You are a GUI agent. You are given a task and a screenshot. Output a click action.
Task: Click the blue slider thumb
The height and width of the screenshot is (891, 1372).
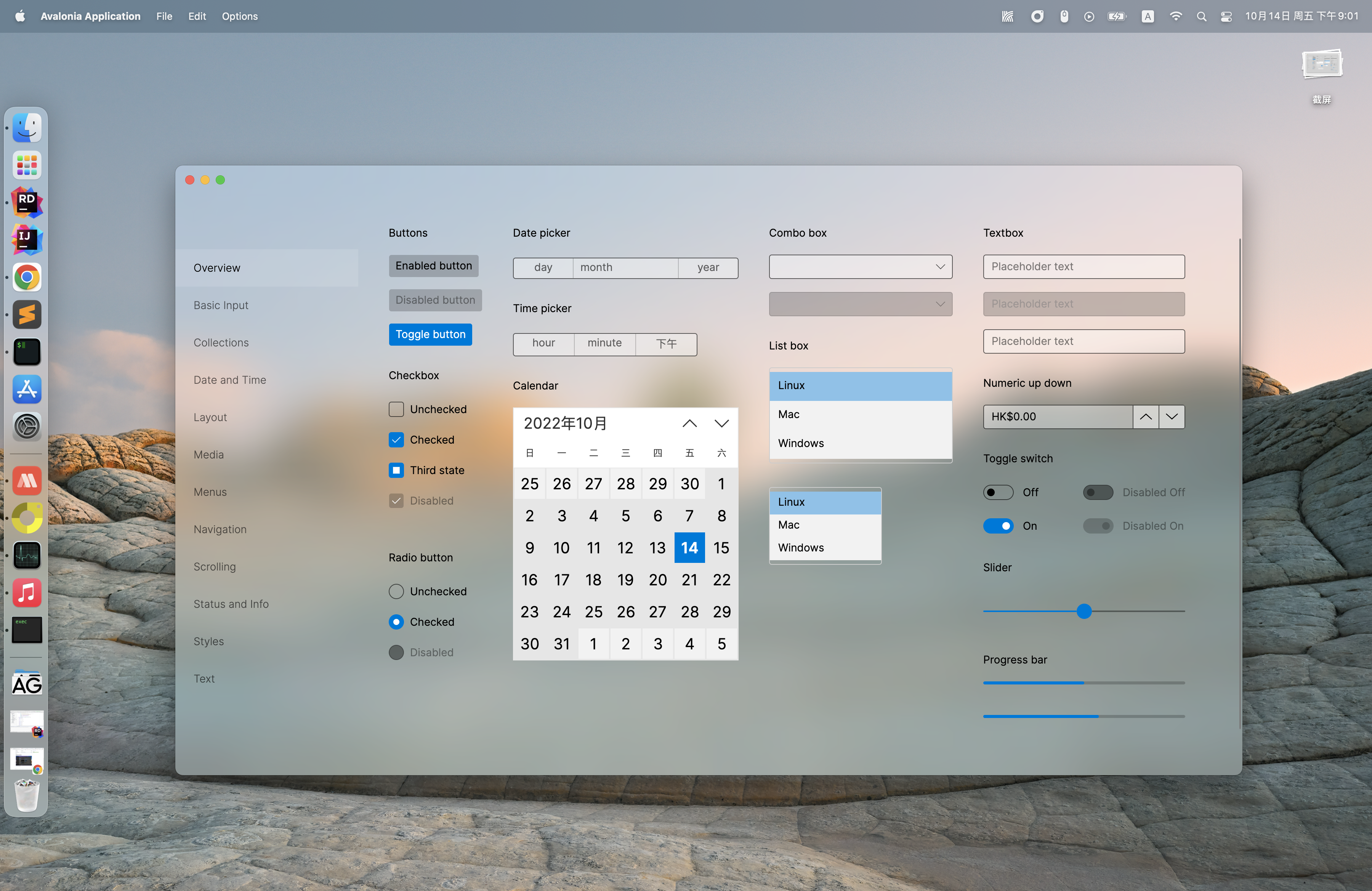pyautogui.click(x=1084, y=611)
